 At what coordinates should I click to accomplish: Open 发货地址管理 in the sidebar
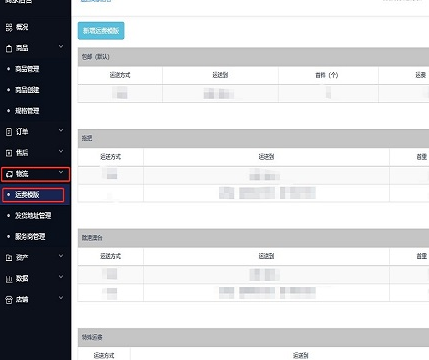point(33,216)
